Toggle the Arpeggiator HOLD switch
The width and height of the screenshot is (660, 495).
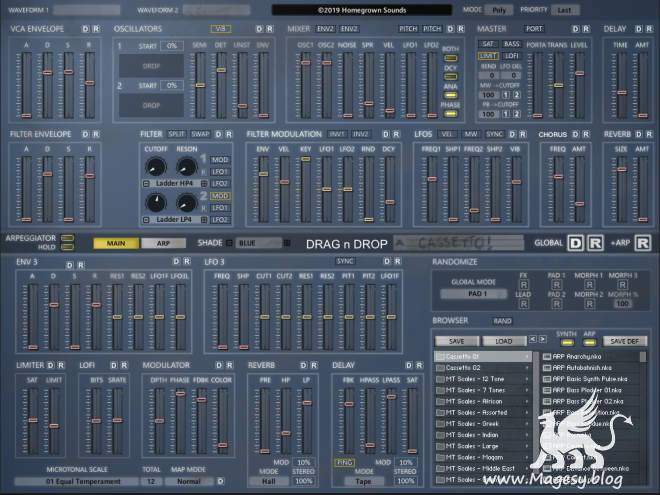coord(67,247)
